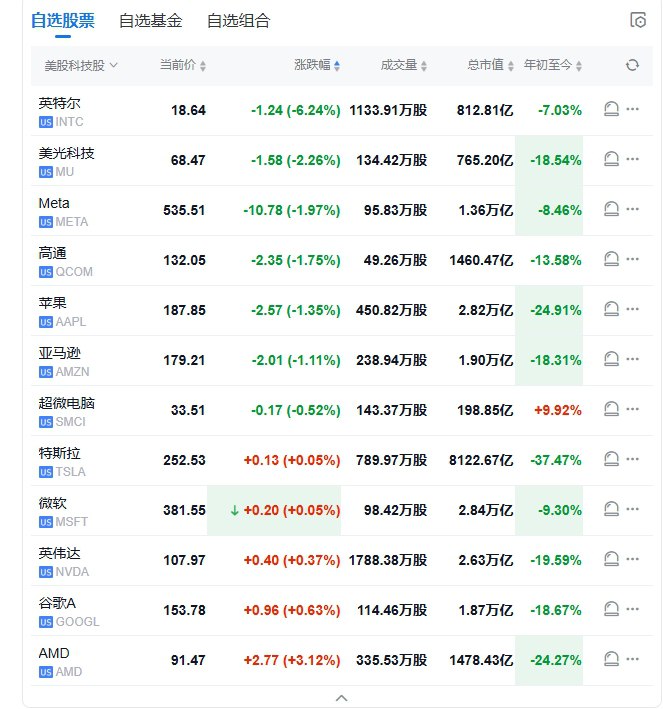
Task: Open 英特尔 INTC stock page
Action: pos(61,112)
